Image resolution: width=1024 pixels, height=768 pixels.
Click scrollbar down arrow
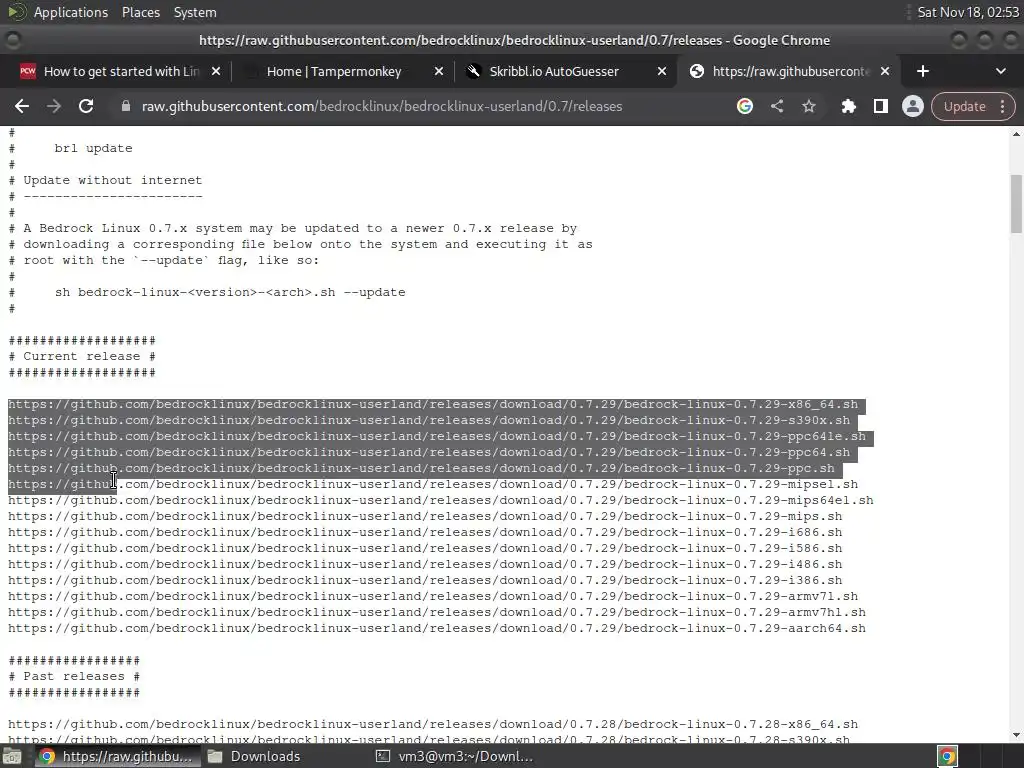(x=1016, y=735)
